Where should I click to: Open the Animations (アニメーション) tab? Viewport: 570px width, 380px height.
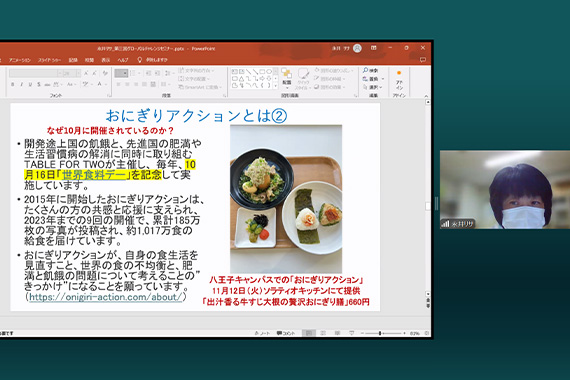coord(20,60)
